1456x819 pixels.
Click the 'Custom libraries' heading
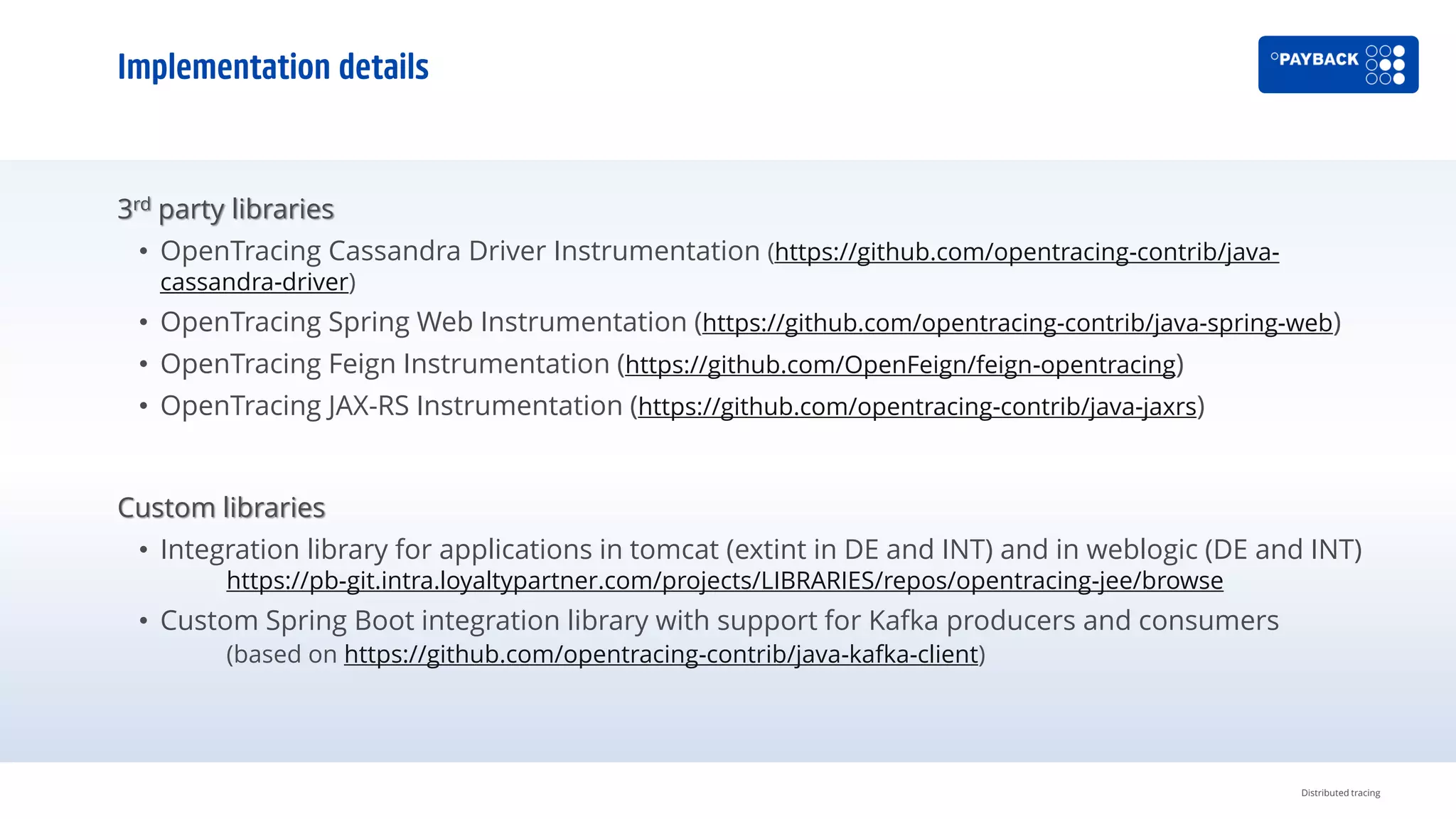pos(221,508)
